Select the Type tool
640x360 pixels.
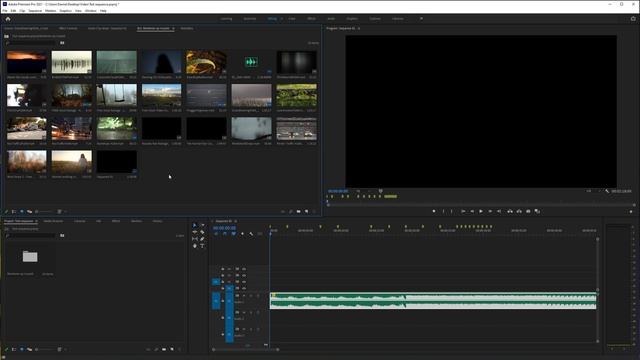point(202,246)
